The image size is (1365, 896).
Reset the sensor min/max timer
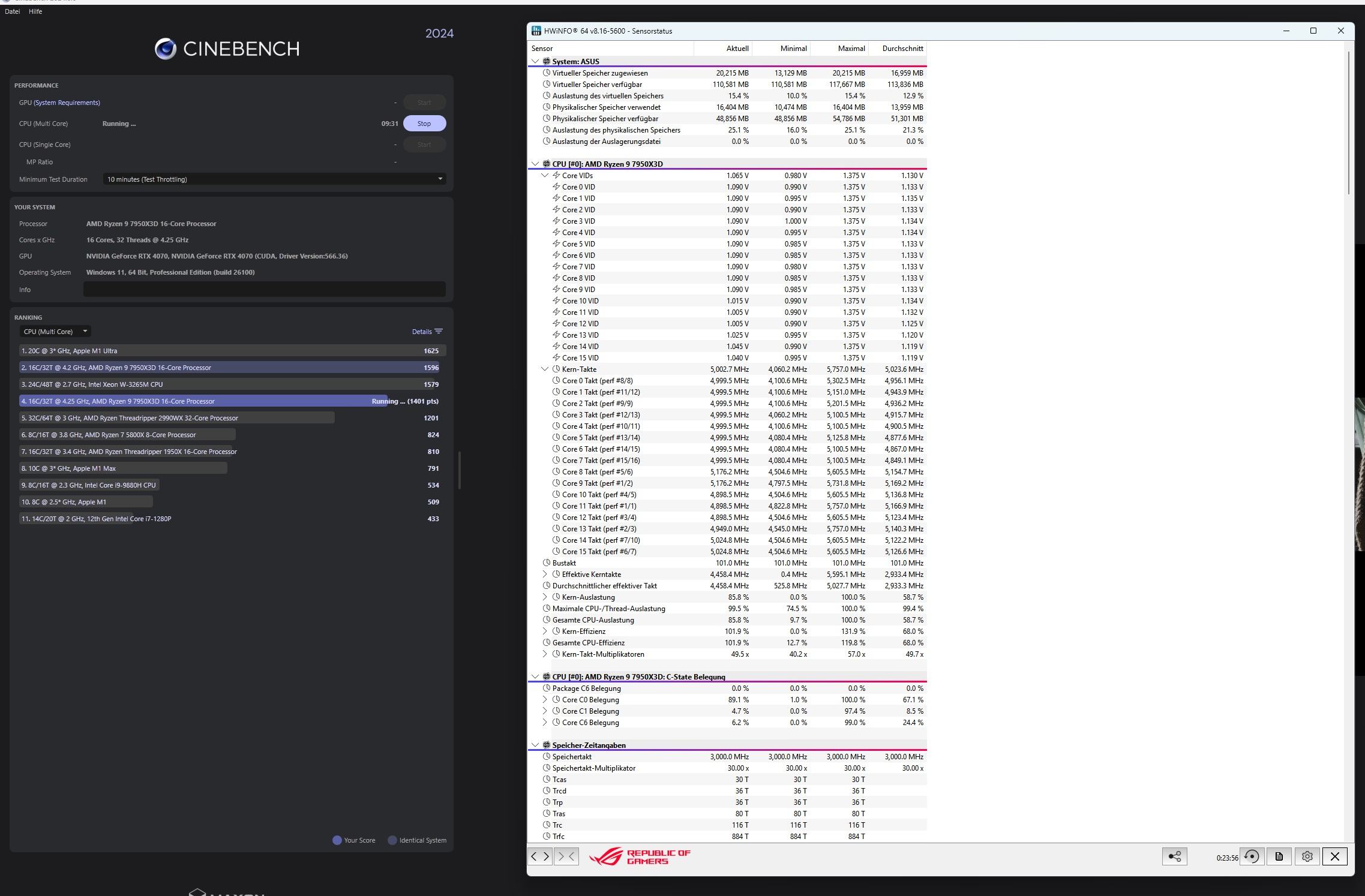click(x=1252, y=856)
